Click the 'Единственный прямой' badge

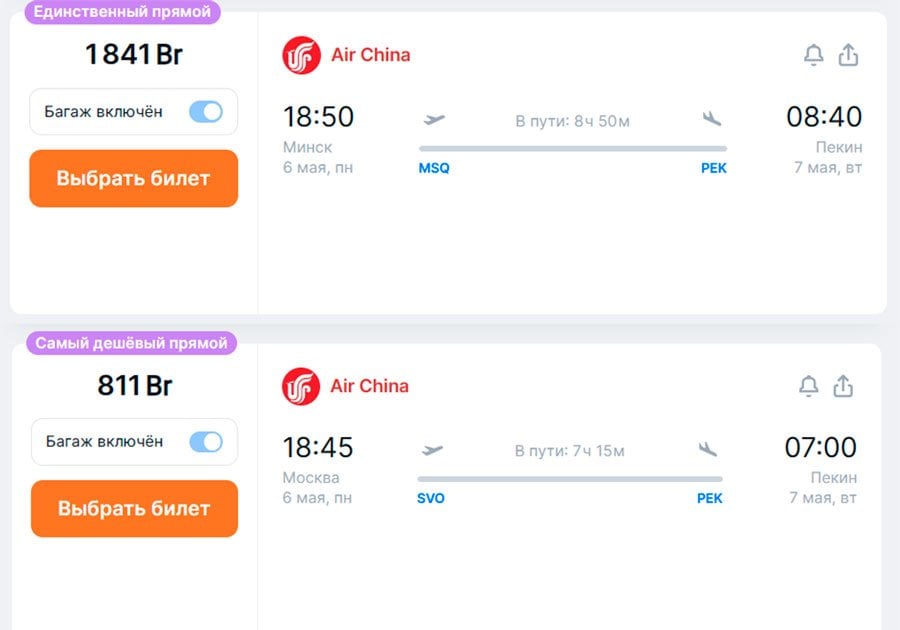coord(122,12)
